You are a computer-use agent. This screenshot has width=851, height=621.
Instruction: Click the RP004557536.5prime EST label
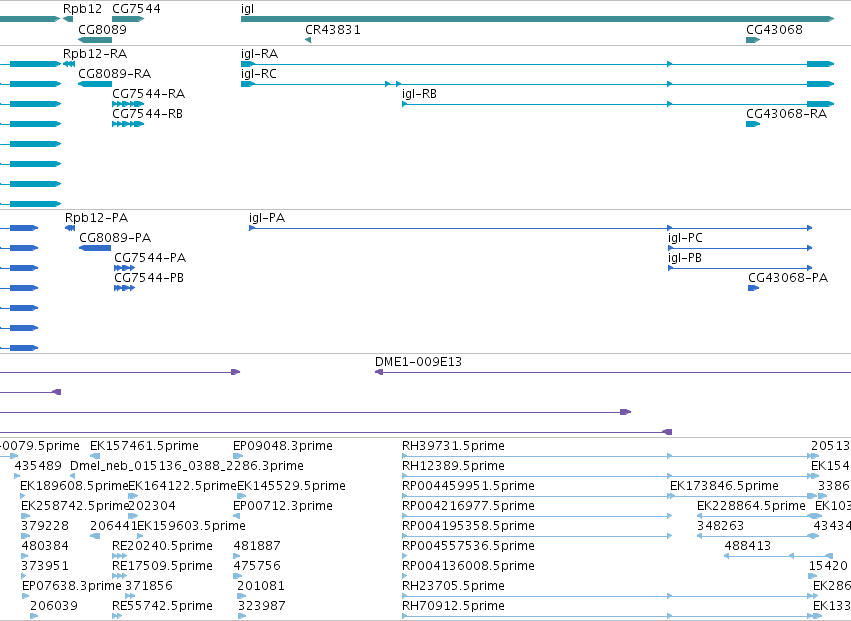[x=468, y=546]
